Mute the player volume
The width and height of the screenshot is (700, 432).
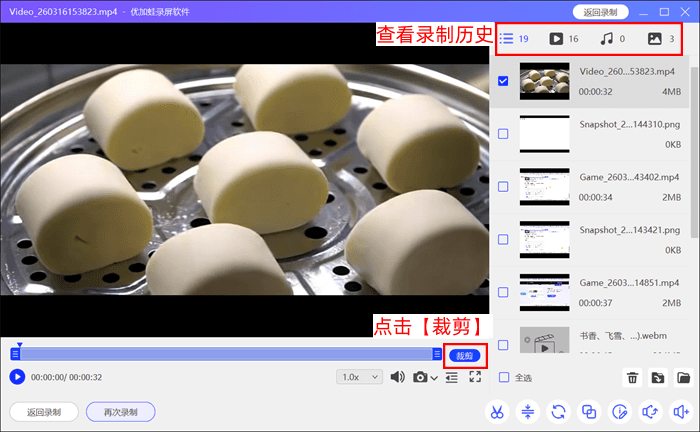tap(397, 377)
